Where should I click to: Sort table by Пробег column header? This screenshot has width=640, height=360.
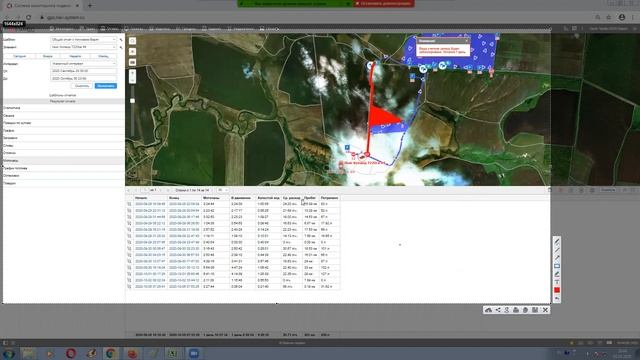coord(311,198)
